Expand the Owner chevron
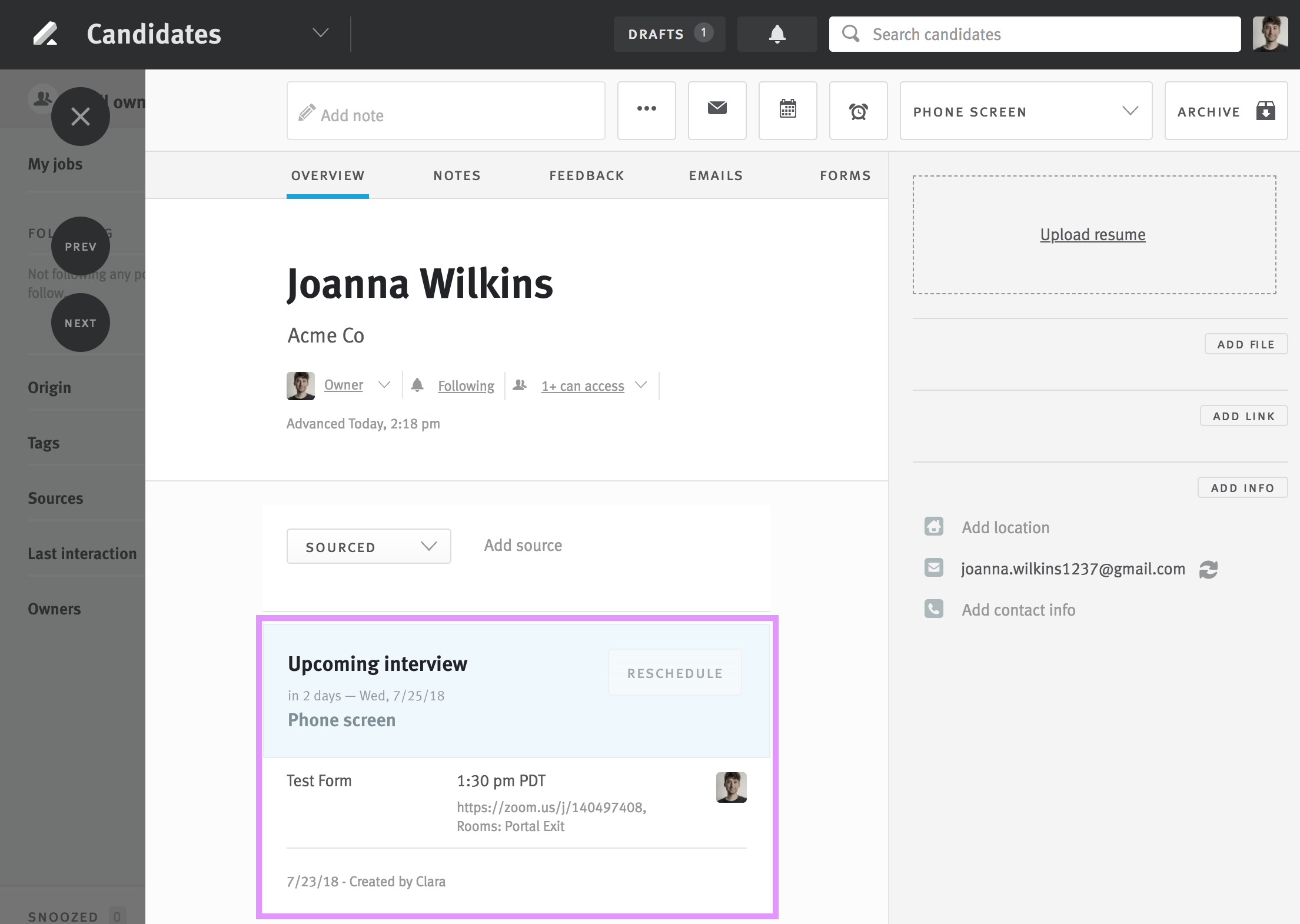The image size is (1300, 924). pyautogui.click(x=384, y=385)
